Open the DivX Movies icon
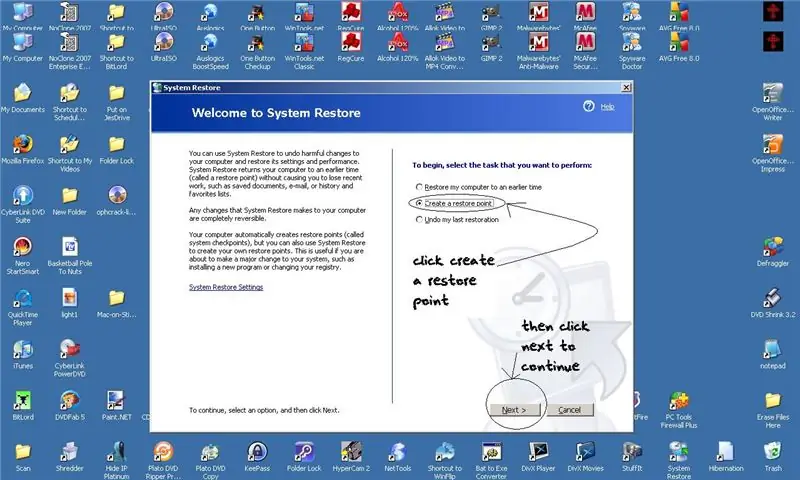 (x=585, y=452)
